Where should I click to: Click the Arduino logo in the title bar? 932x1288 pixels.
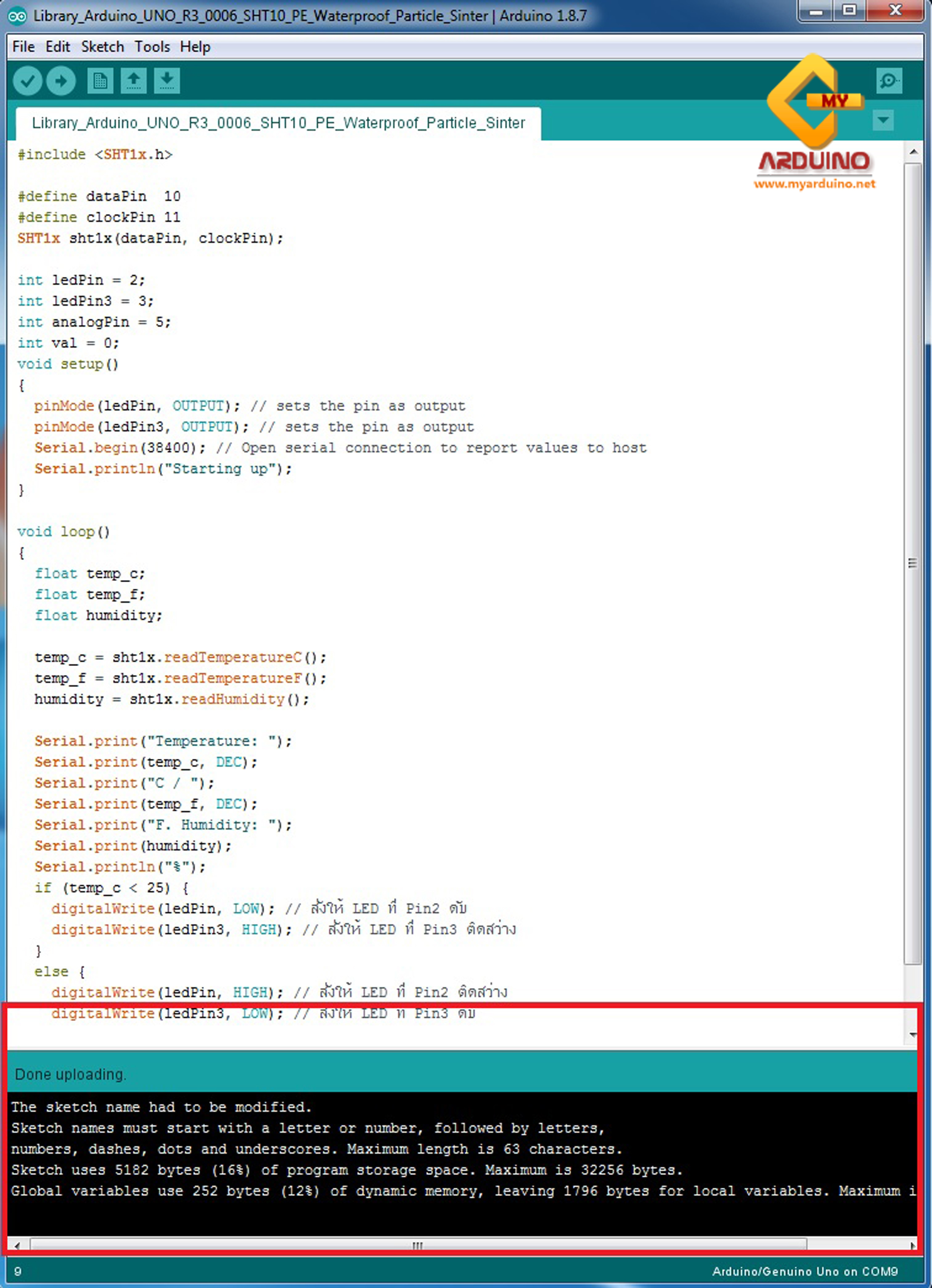(x=18, y=16)
